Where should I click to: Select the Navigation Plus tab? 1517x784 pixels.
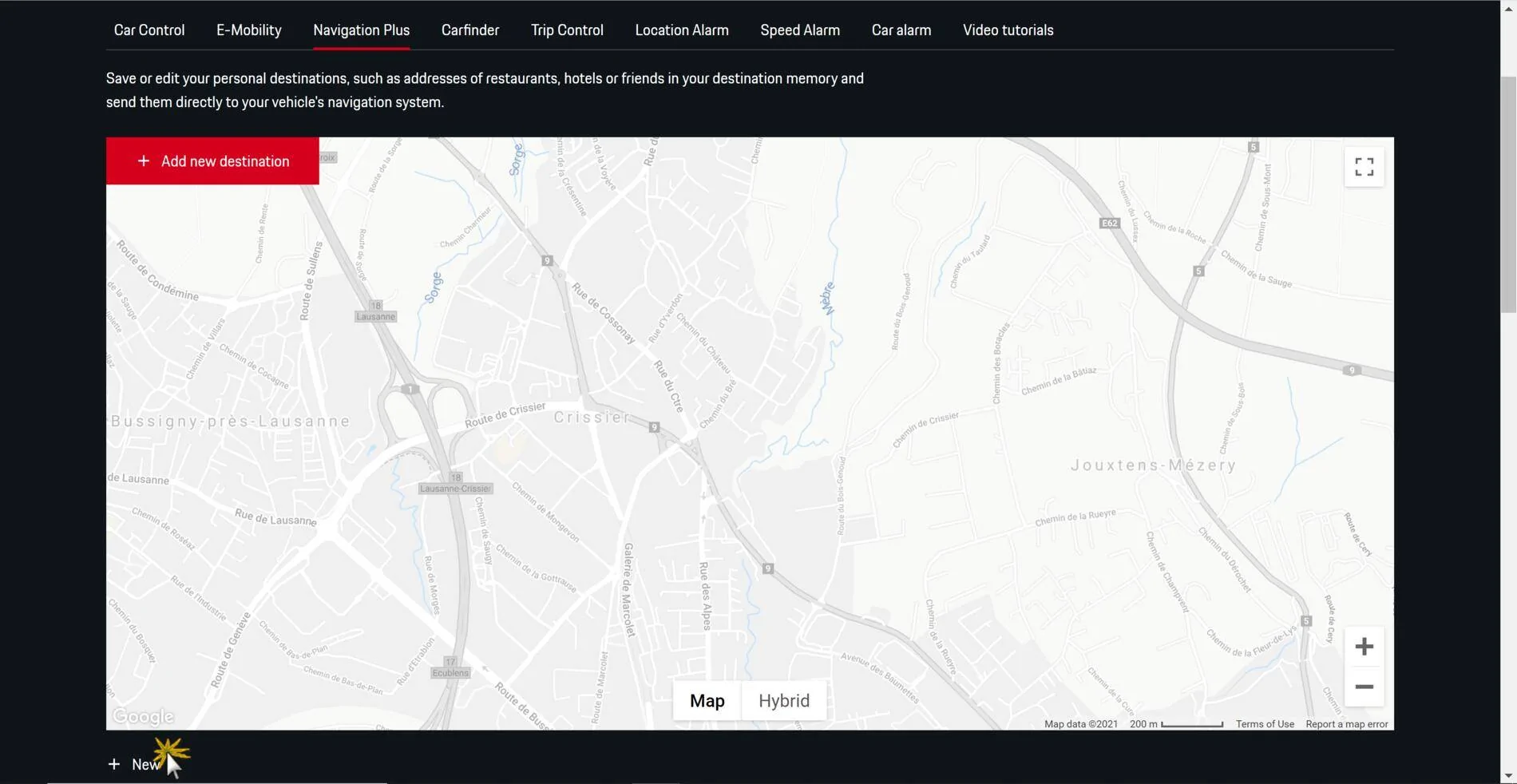pos(362,30)
